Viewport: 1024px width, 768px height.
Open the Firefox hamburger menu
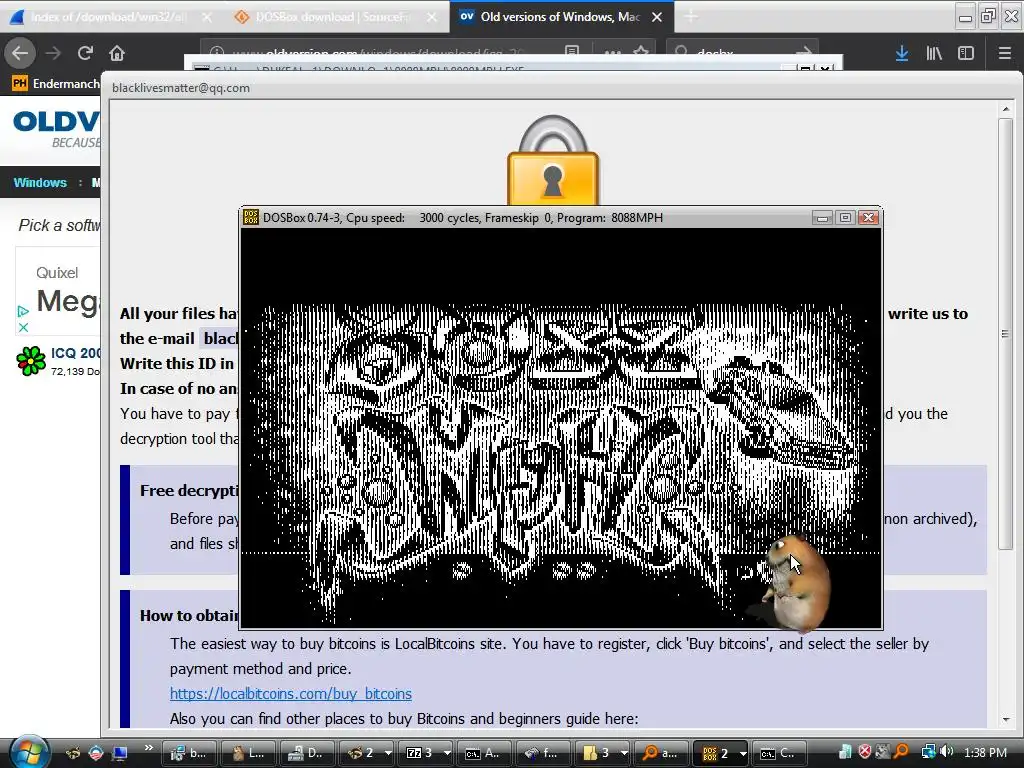(x=1004, y=53)
